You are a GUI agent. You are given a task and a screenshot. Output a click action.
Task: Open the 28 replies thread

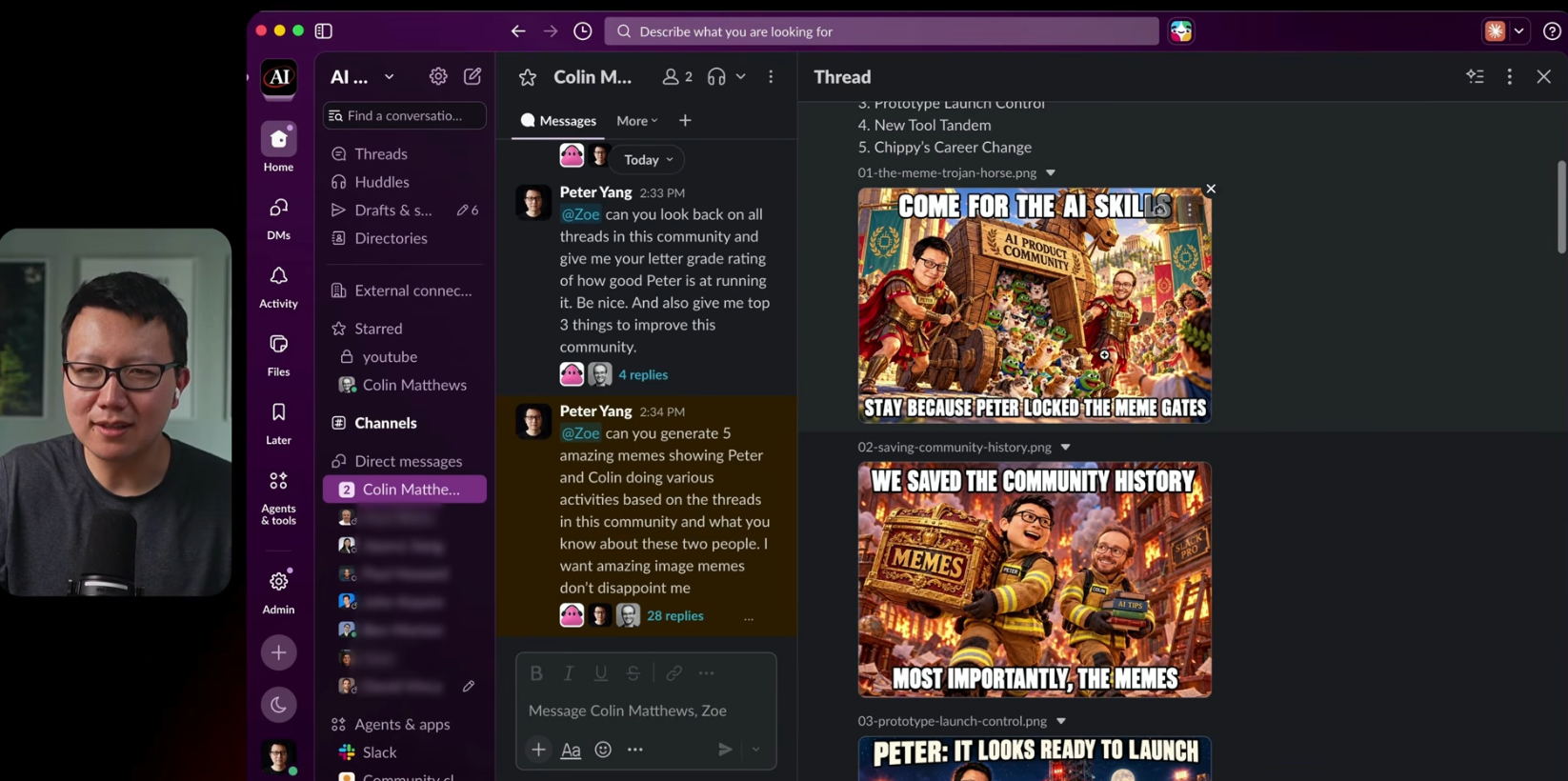pyautogui.click(x=674, y=616)
